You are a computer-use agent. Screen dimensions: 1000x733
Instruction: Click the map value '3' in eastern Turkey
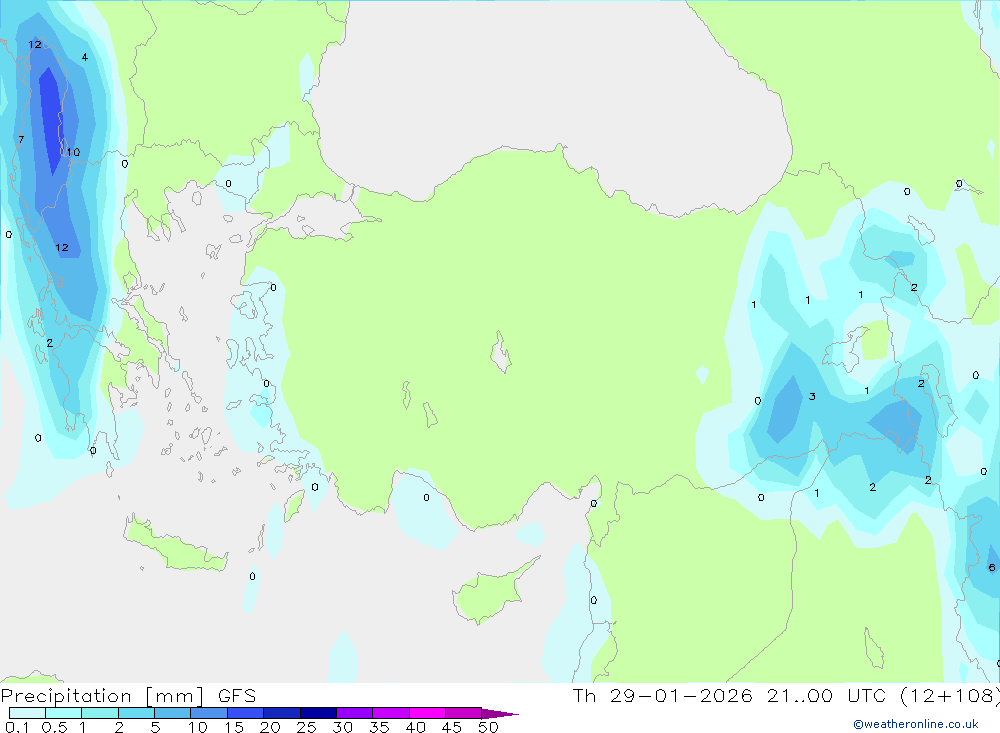[812, 397]
